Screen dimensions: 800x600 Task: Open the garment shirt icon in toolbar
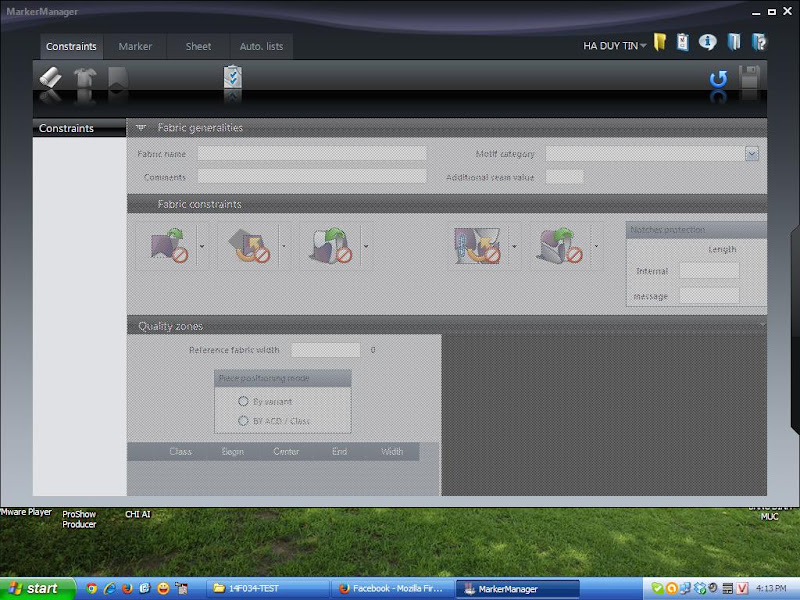pos(85,78)
